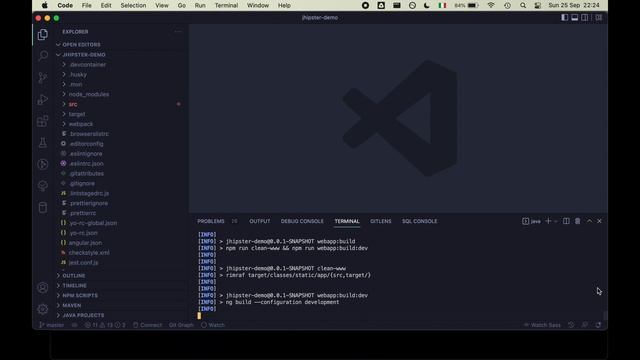
Task: Toggle the primary sidebar layout icon
Action: [x=564, y=18]
